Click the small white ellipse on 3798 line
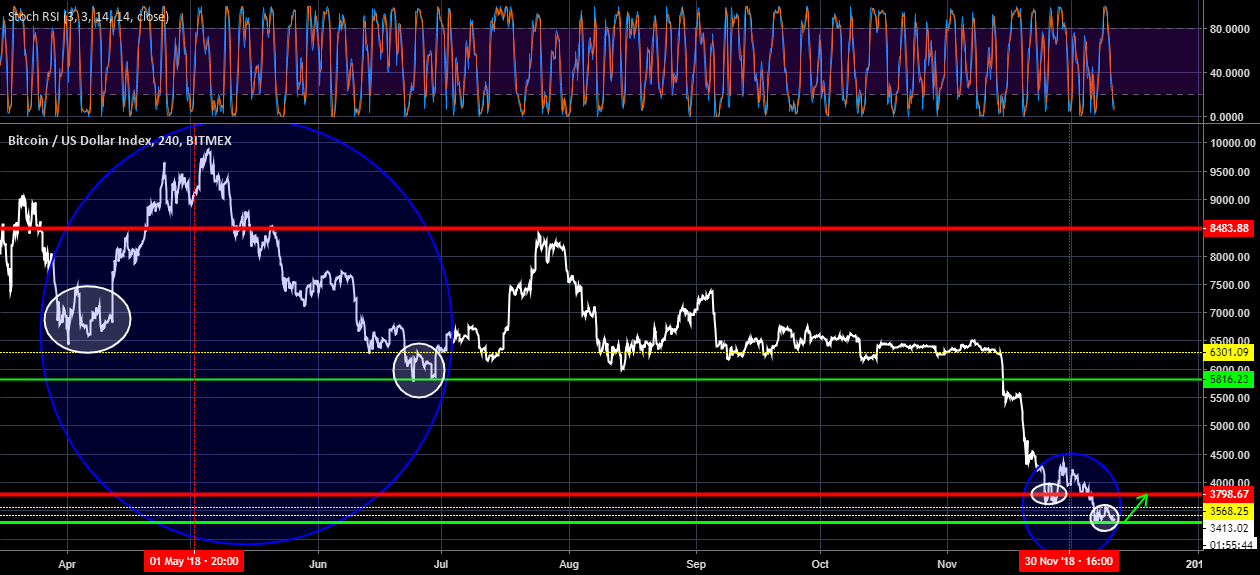 pos(1048,493)
